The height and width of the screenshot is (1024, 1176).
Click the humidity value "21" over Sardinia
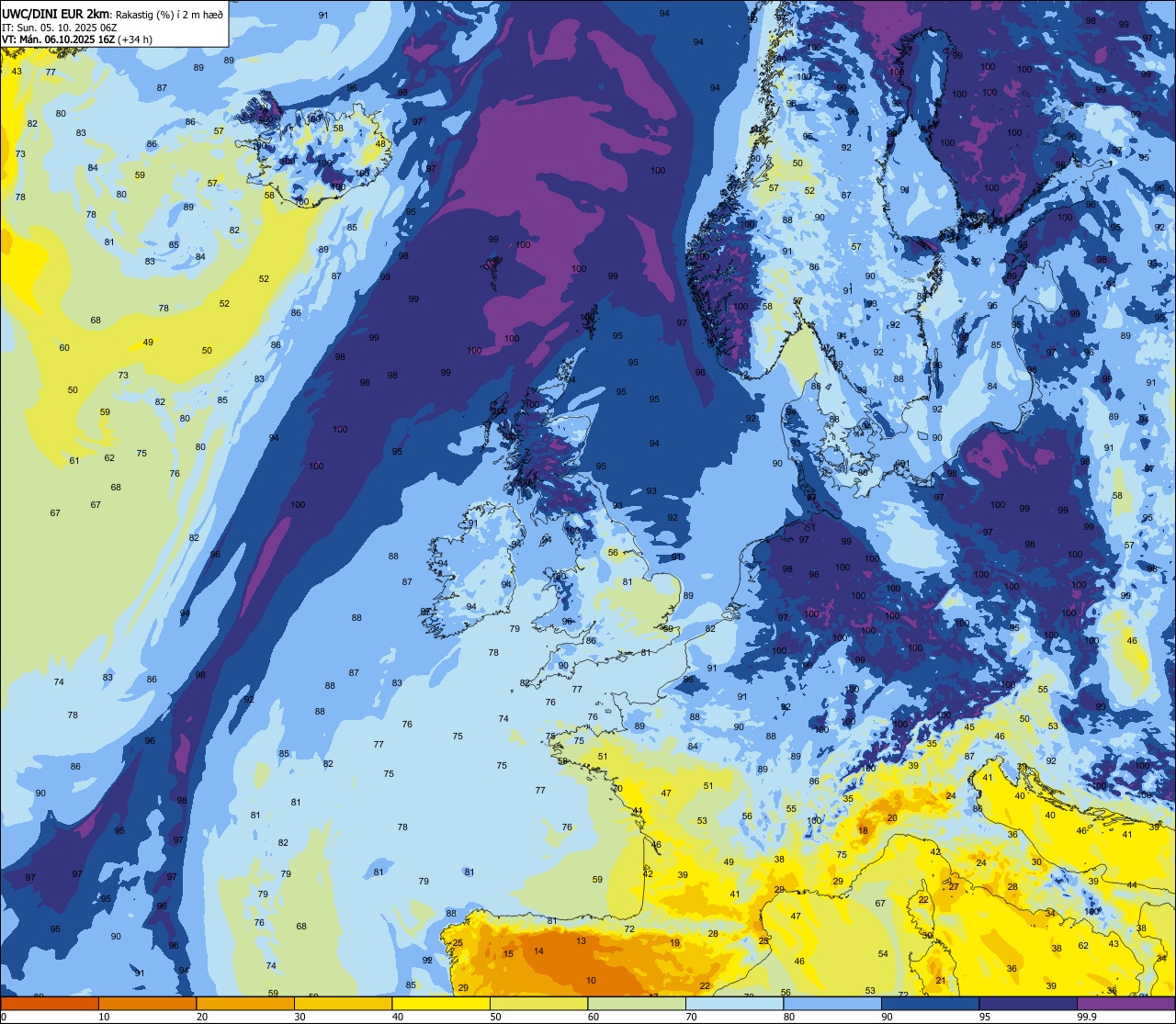941,981
